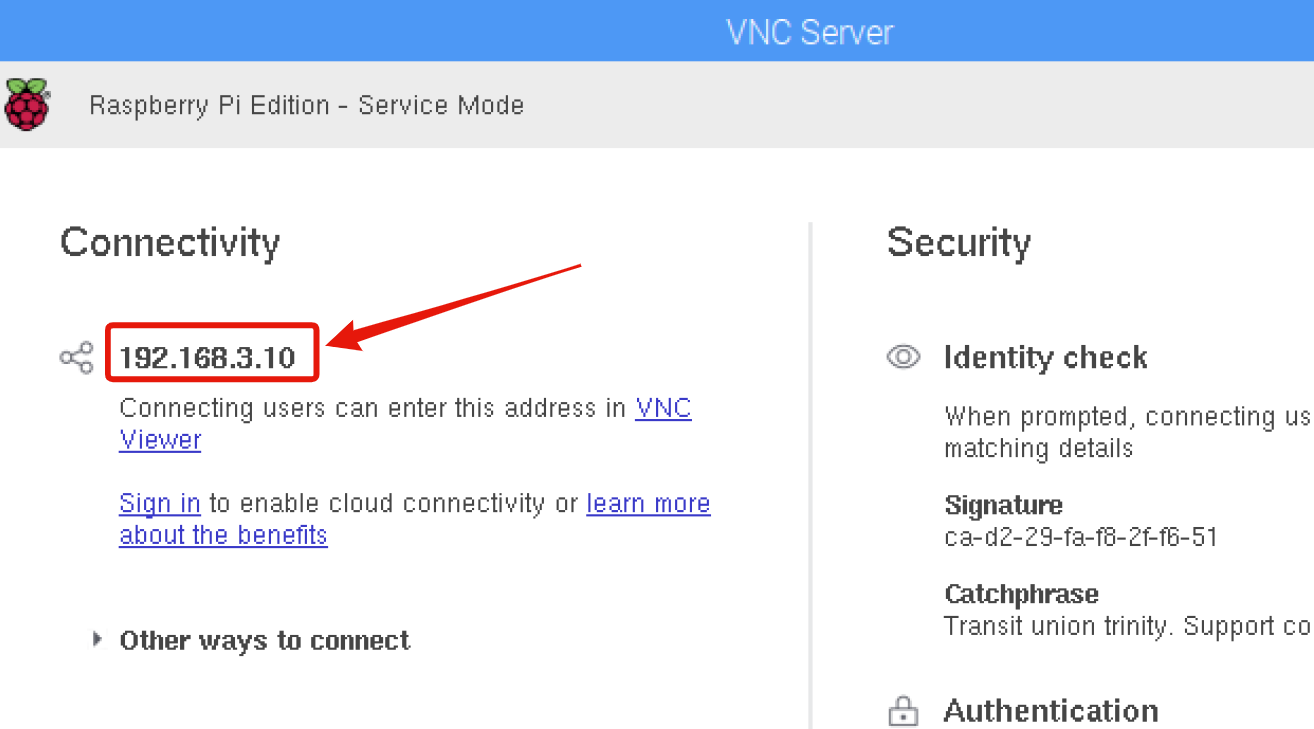Click the bold Catchphrase label
Viewport: 1314px width, 729px height.
click(x=1021, y=594)
